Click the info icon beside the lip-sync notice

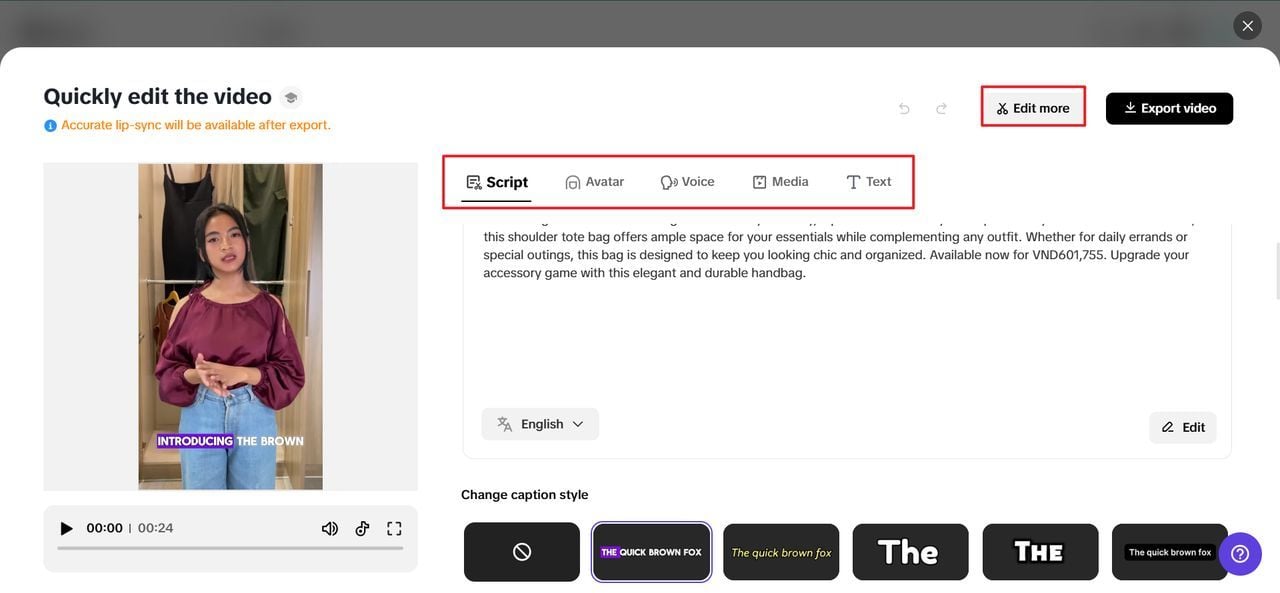[x=49, y=124]
